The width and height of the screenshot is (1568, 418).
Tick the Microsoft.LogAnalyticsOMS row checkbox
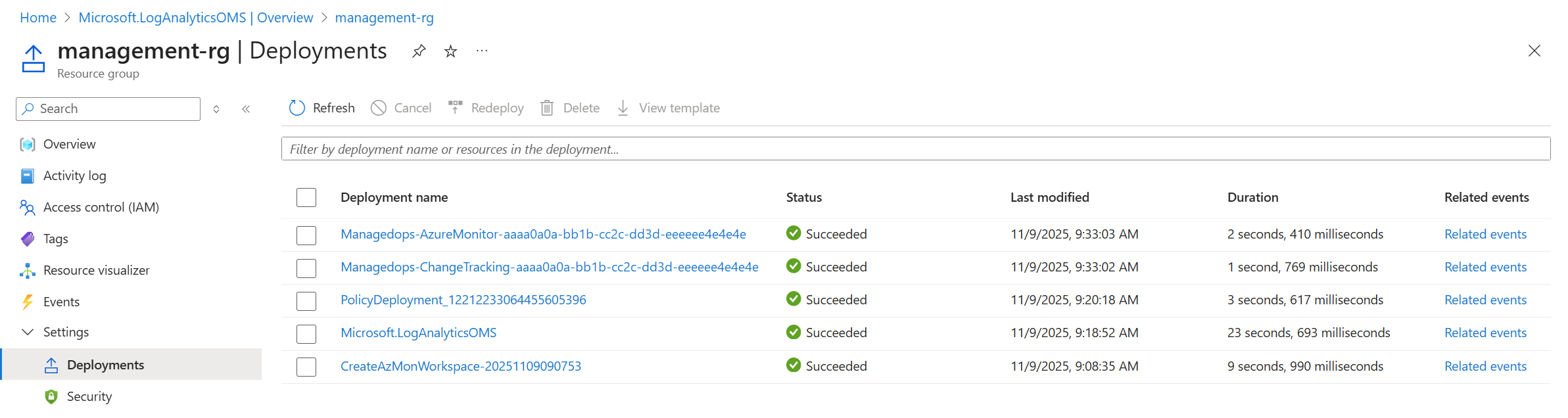coord(306,334)
